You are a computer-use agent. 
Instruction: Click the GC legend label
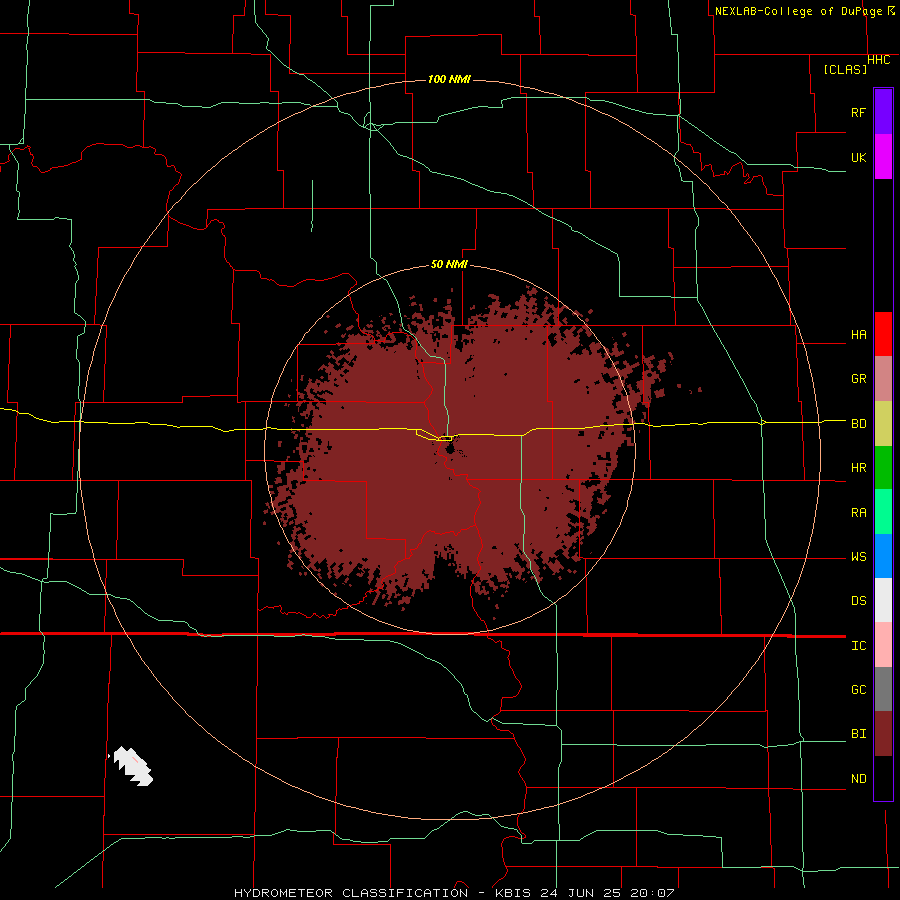click(858, 690)
